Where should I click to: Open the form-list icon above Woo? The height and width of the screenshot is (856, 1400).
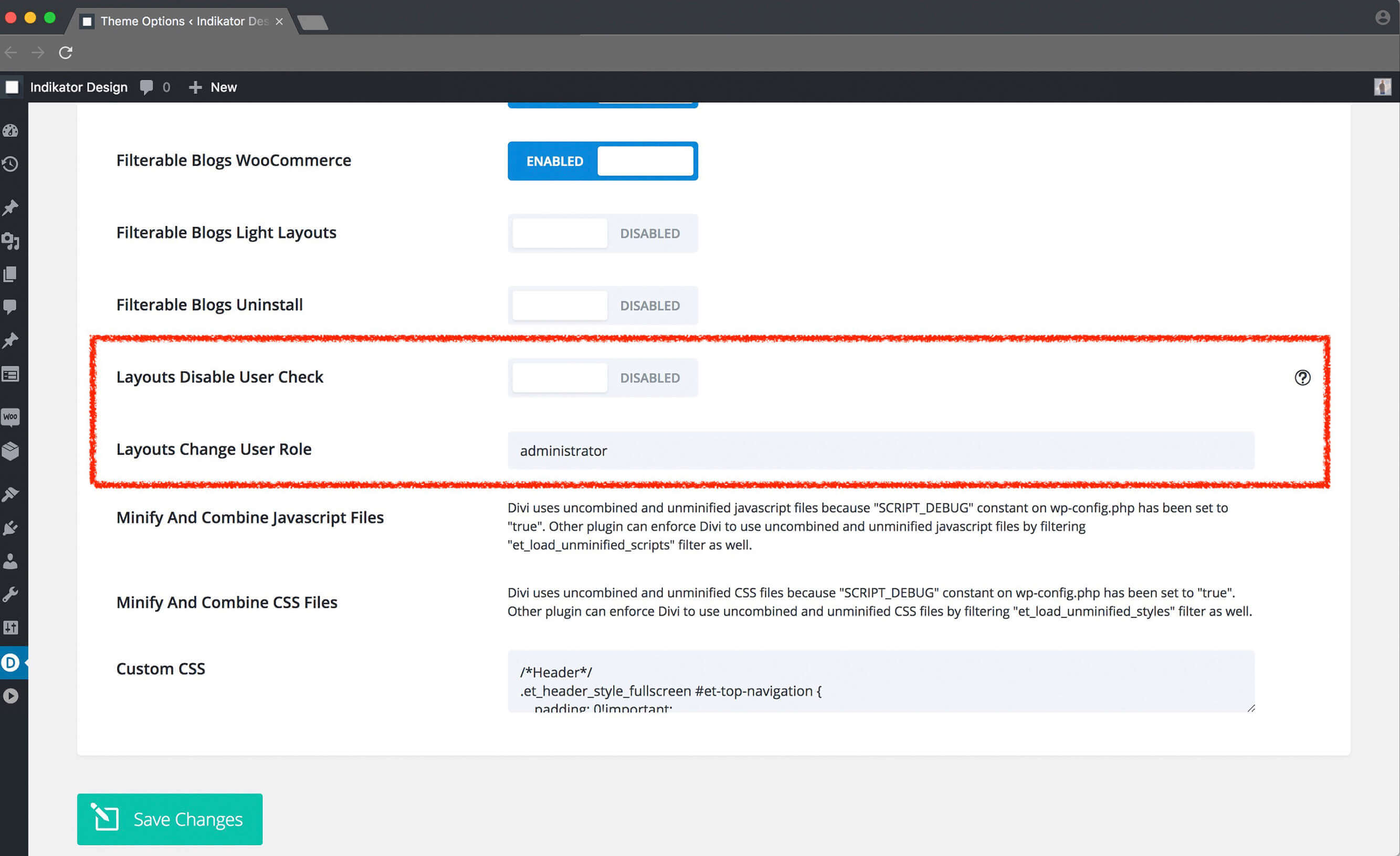(x=10, y=374)
